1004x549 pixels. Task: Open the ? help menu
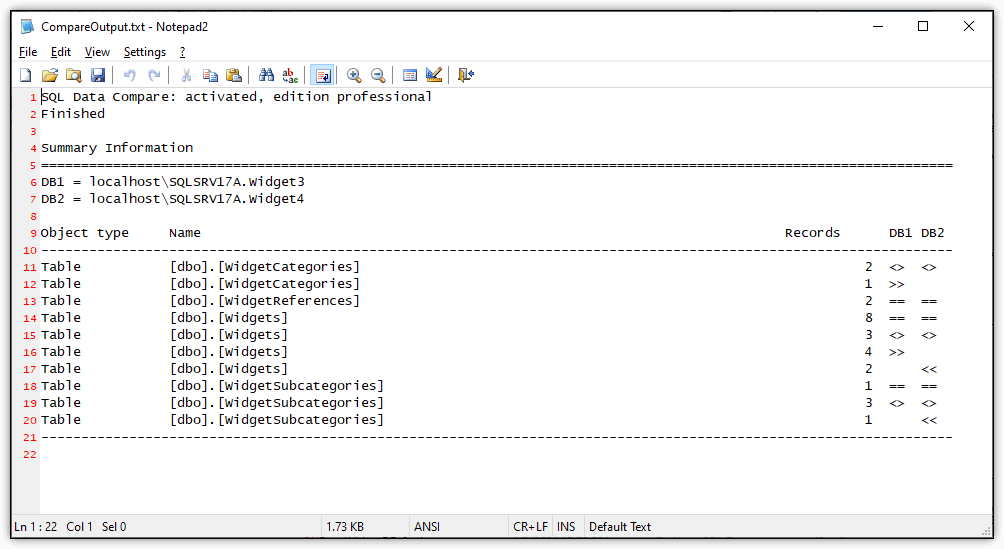pyautogui.click(x=182, y=52)
